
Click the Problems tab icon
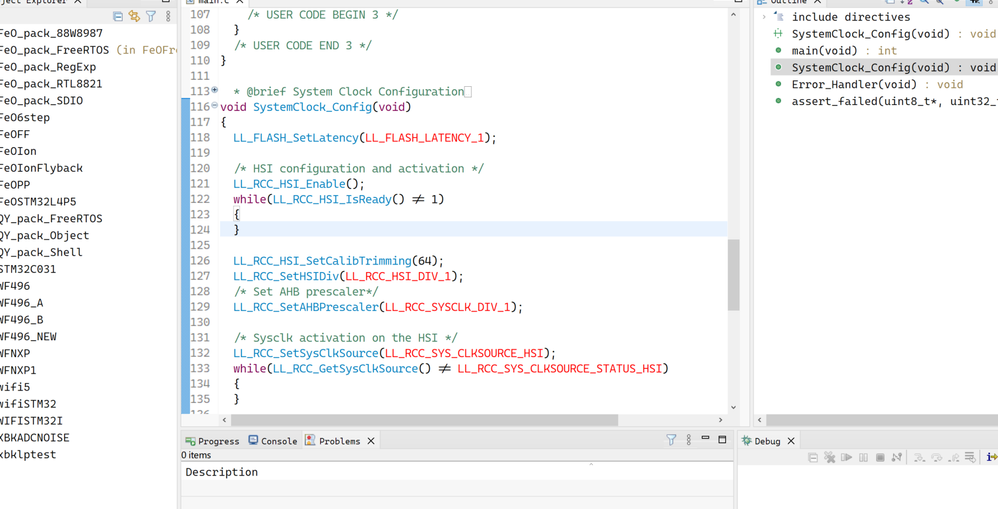pos(310,440)
